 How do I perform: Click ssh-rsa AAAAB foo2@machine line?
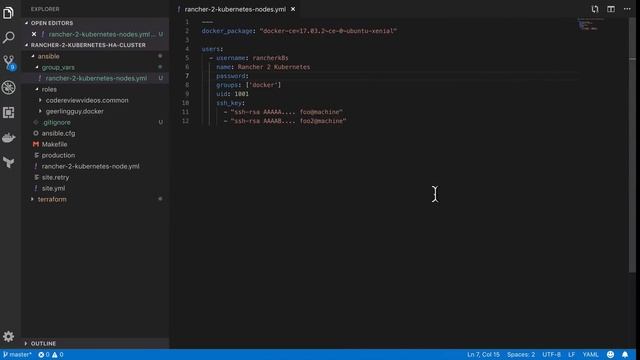(285, 121)
